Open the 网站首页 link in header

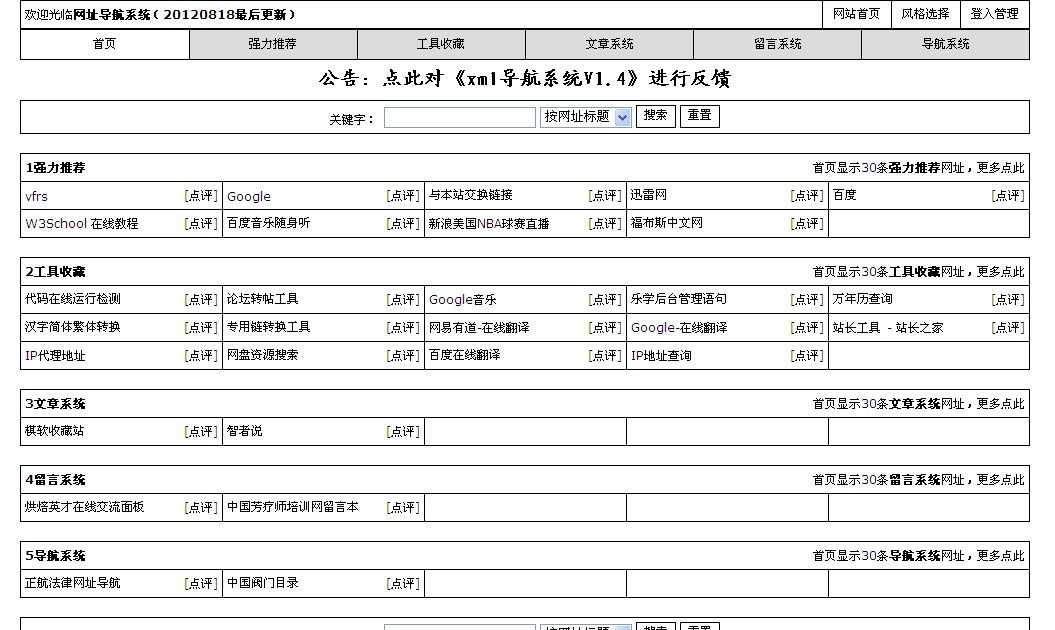(856, 14)
